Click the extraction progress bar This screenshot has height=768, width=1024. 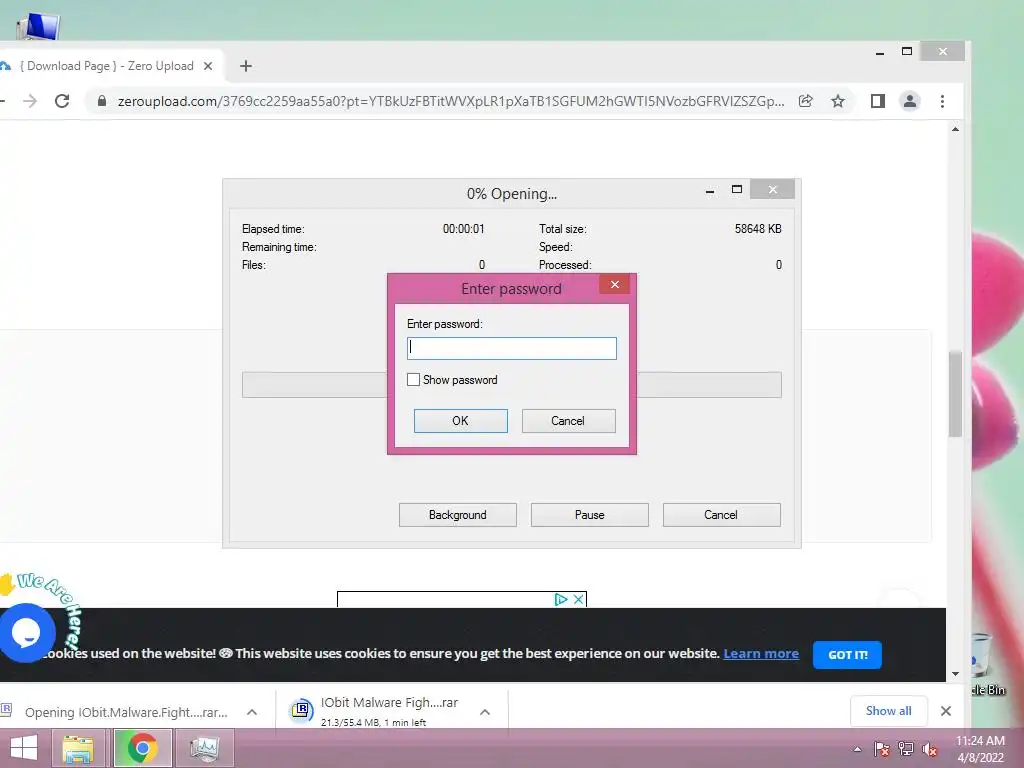511,385
